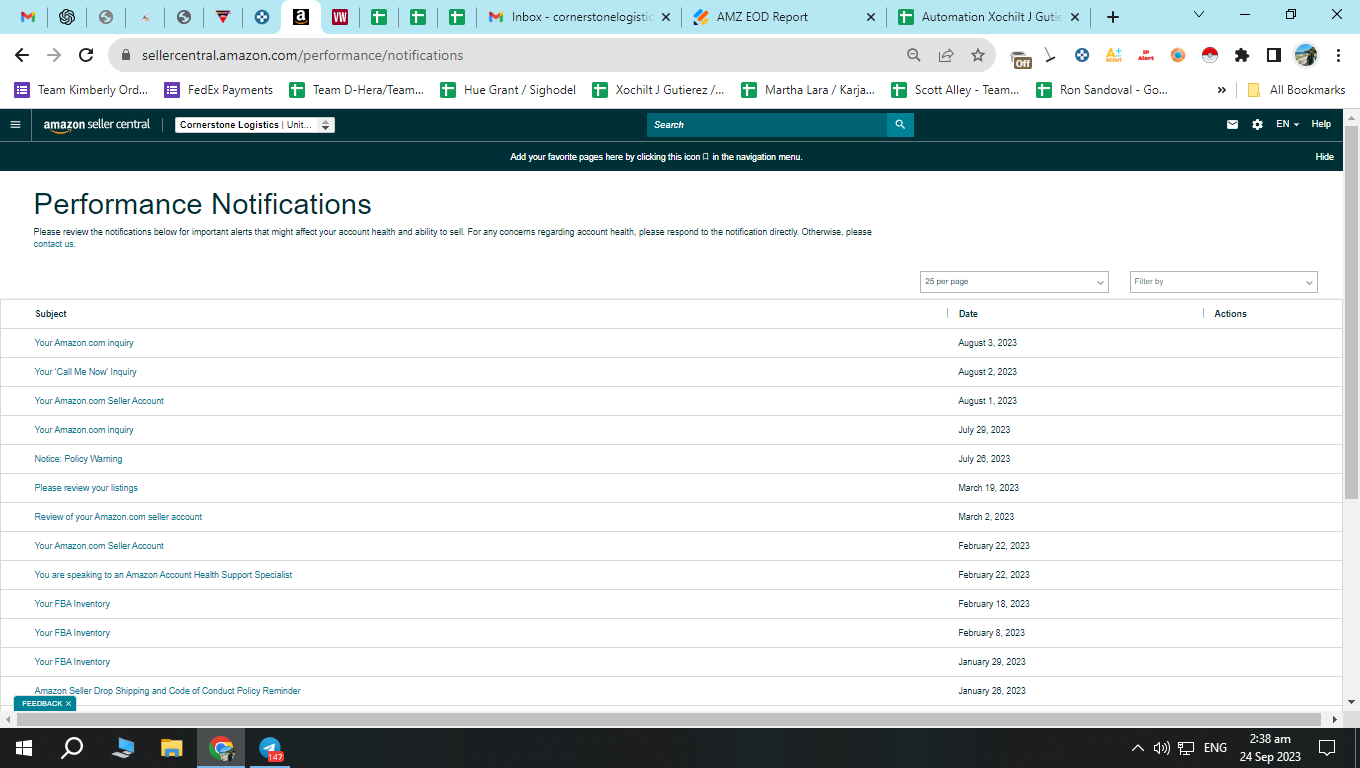The image size is (1360, 768).
Task: Open Telegram from the taskbar
Action: click(270, 748)
